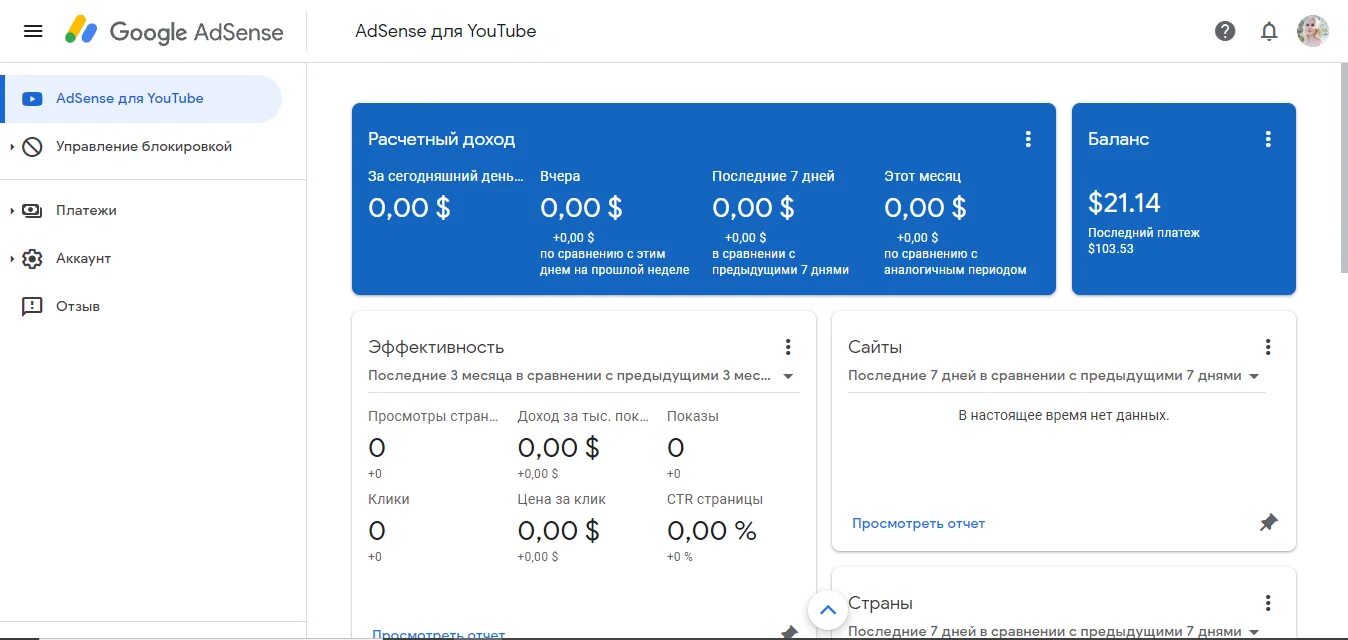Click the round scroll-up chevron button
The width and height of the screenshot is (1348, 640).
coord(827,609)
